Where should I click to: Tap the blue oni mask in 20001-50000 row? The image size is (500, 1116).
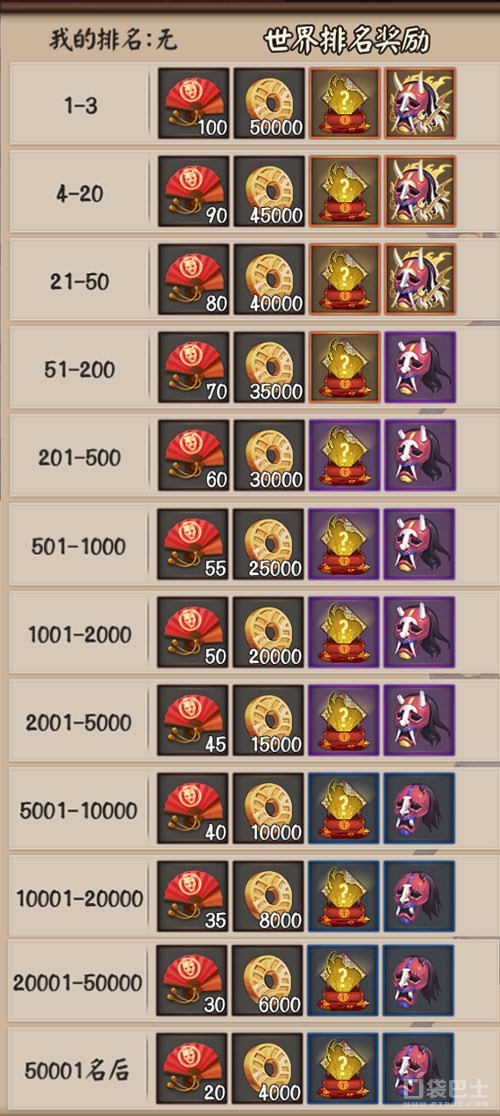[x=420, y=981]
